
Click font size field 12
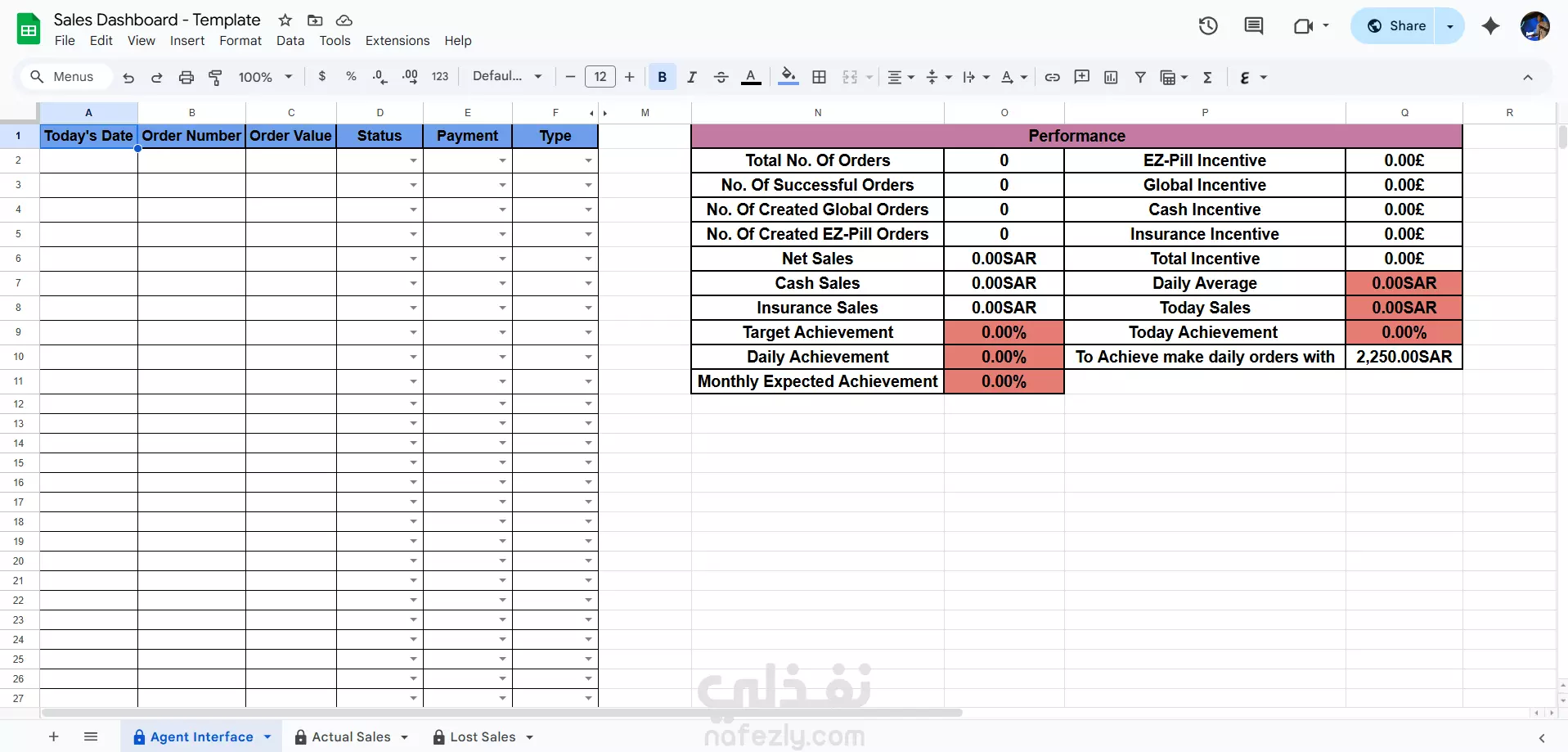click(x=600, y=77)
